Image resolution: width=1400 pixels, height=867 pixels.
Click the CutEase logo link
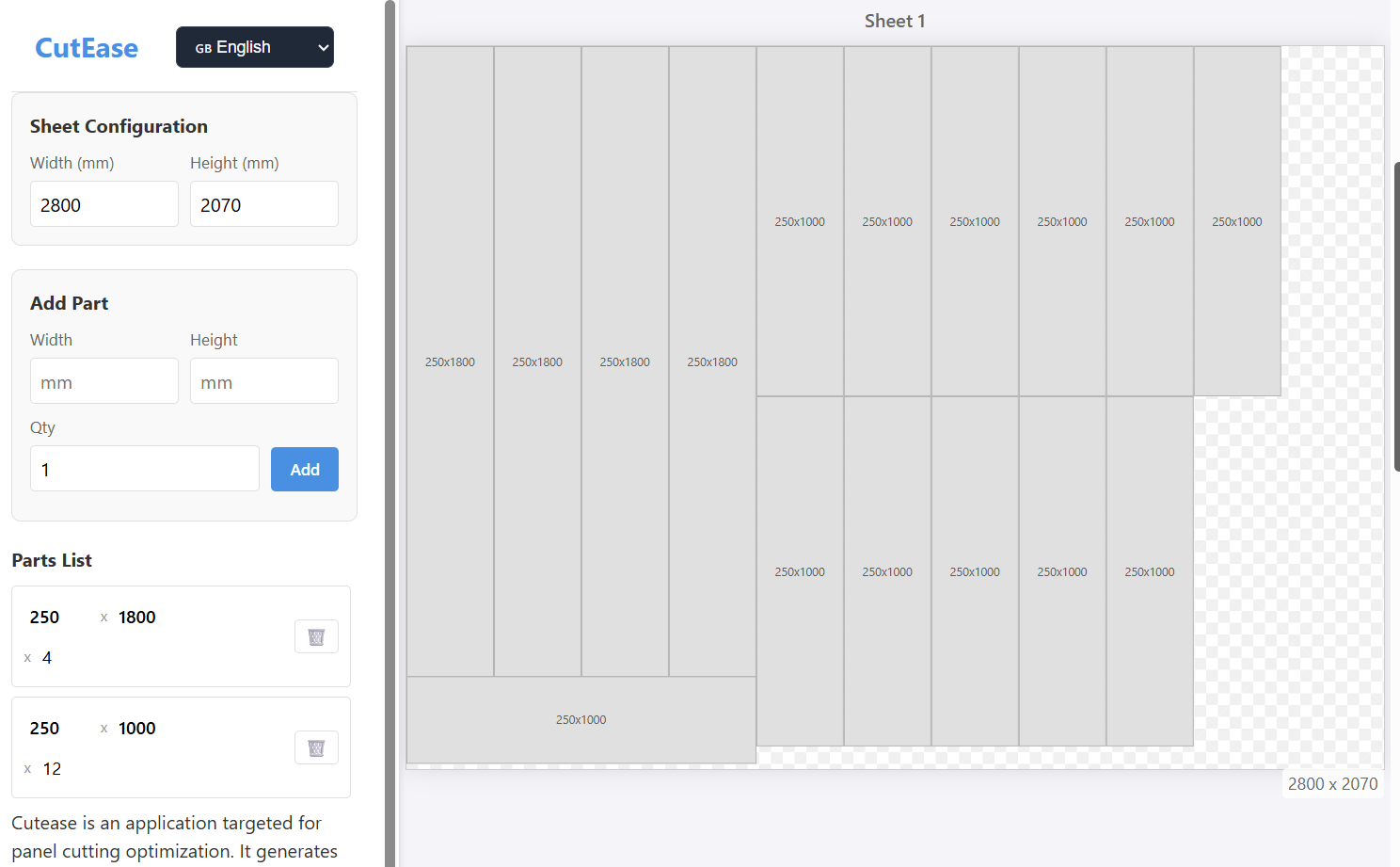point(87,48)
